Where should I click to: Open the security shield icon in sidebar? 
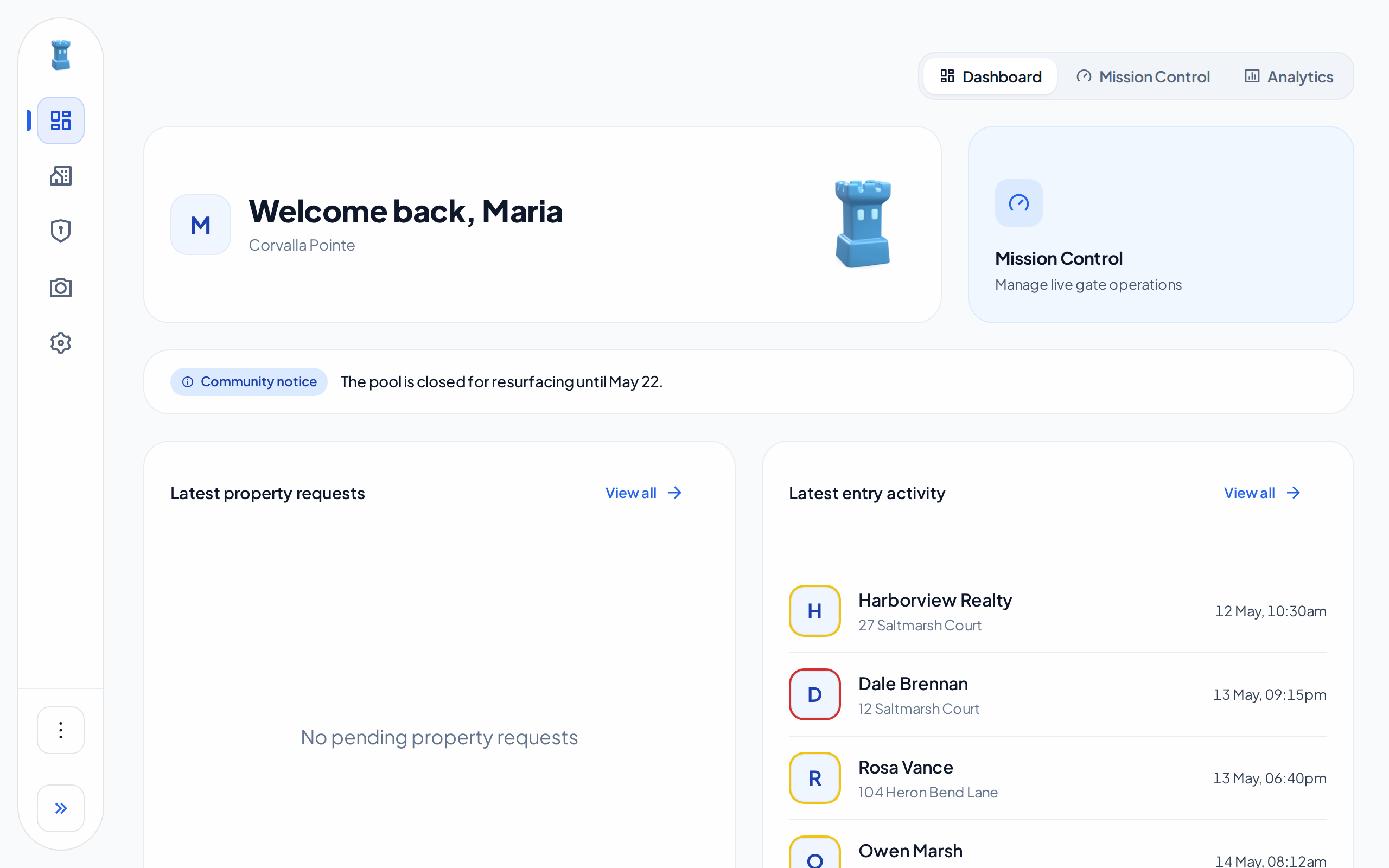coord(61,231)
